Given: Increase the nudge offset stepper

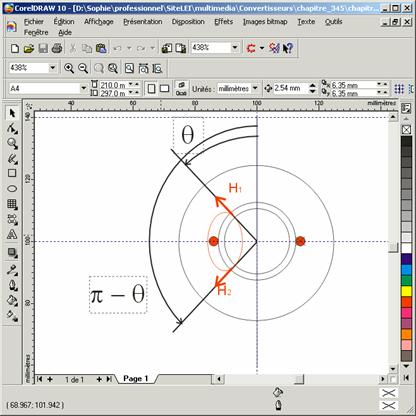Looking at the screenshot, I should (312, 86).
